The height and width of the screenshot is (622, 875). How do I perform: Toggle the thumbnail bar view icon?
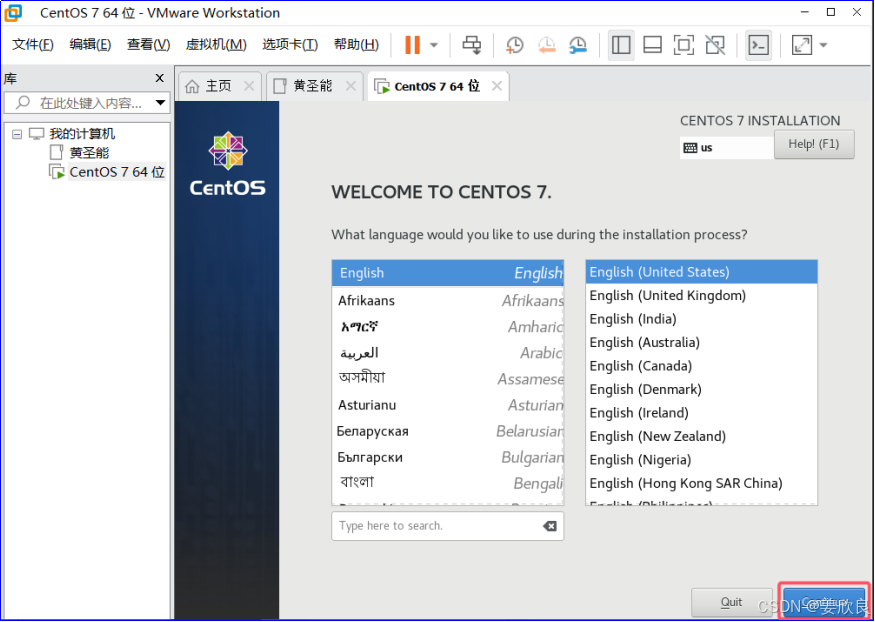coord(652,45)
